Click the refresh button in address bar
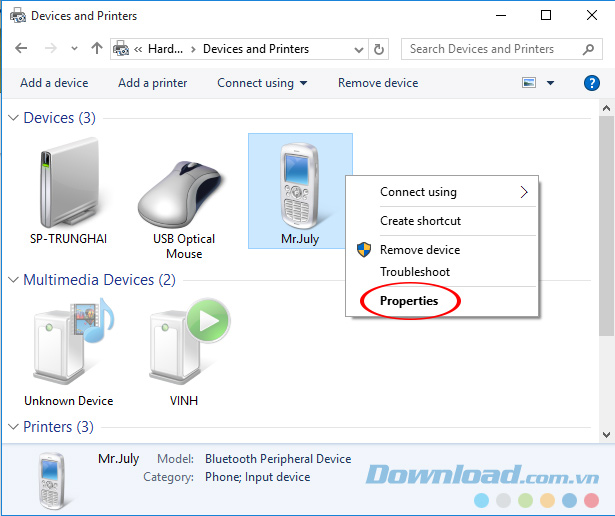Image resolution: width=615 pixels, height=516 pixels. tap(378, 49)
